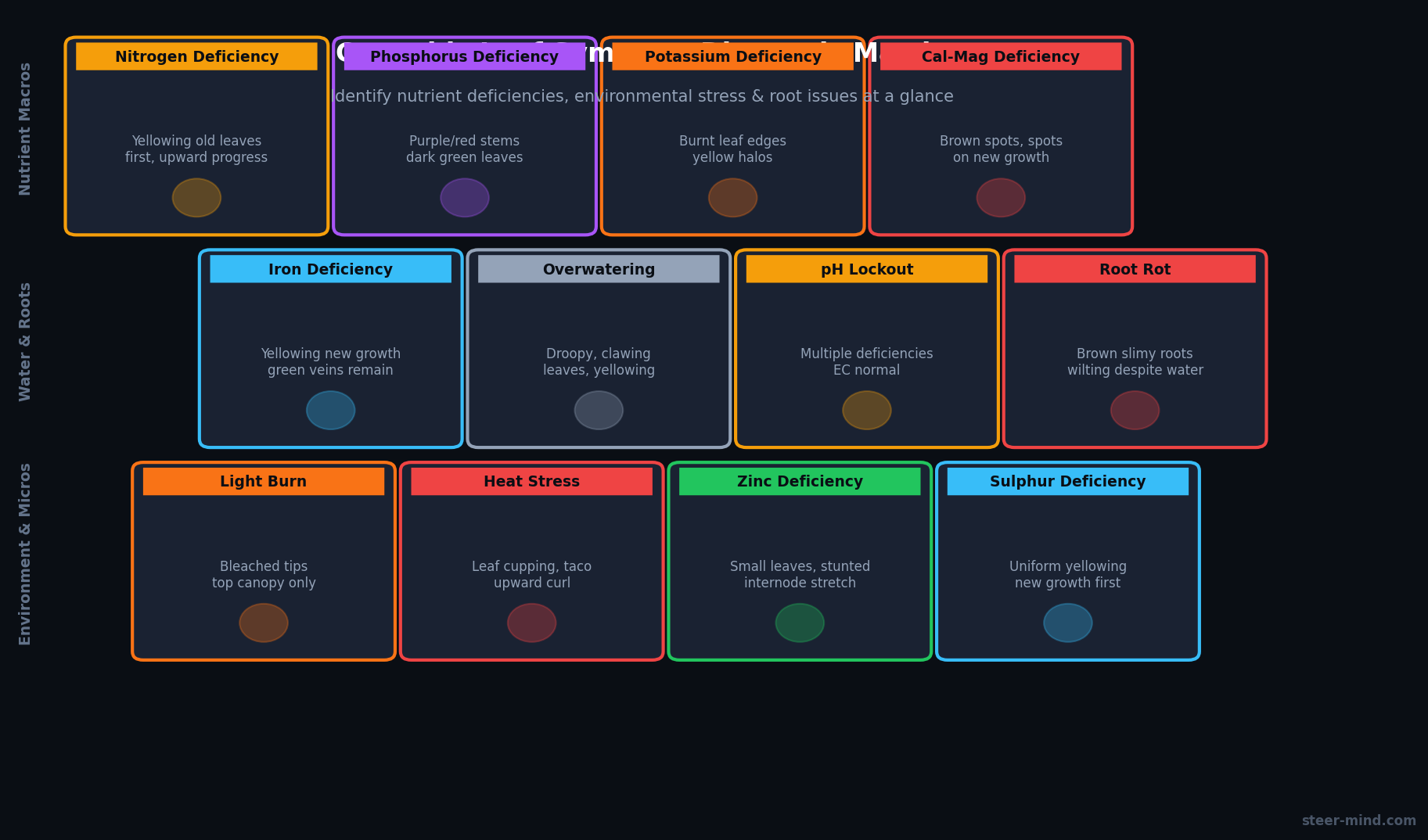The width and height of the screenshot is (1428, 840).
Task: Click the Sulphur Deficiency blue circle swatch
Action: pyautogui.click(x=1067, y=623)
